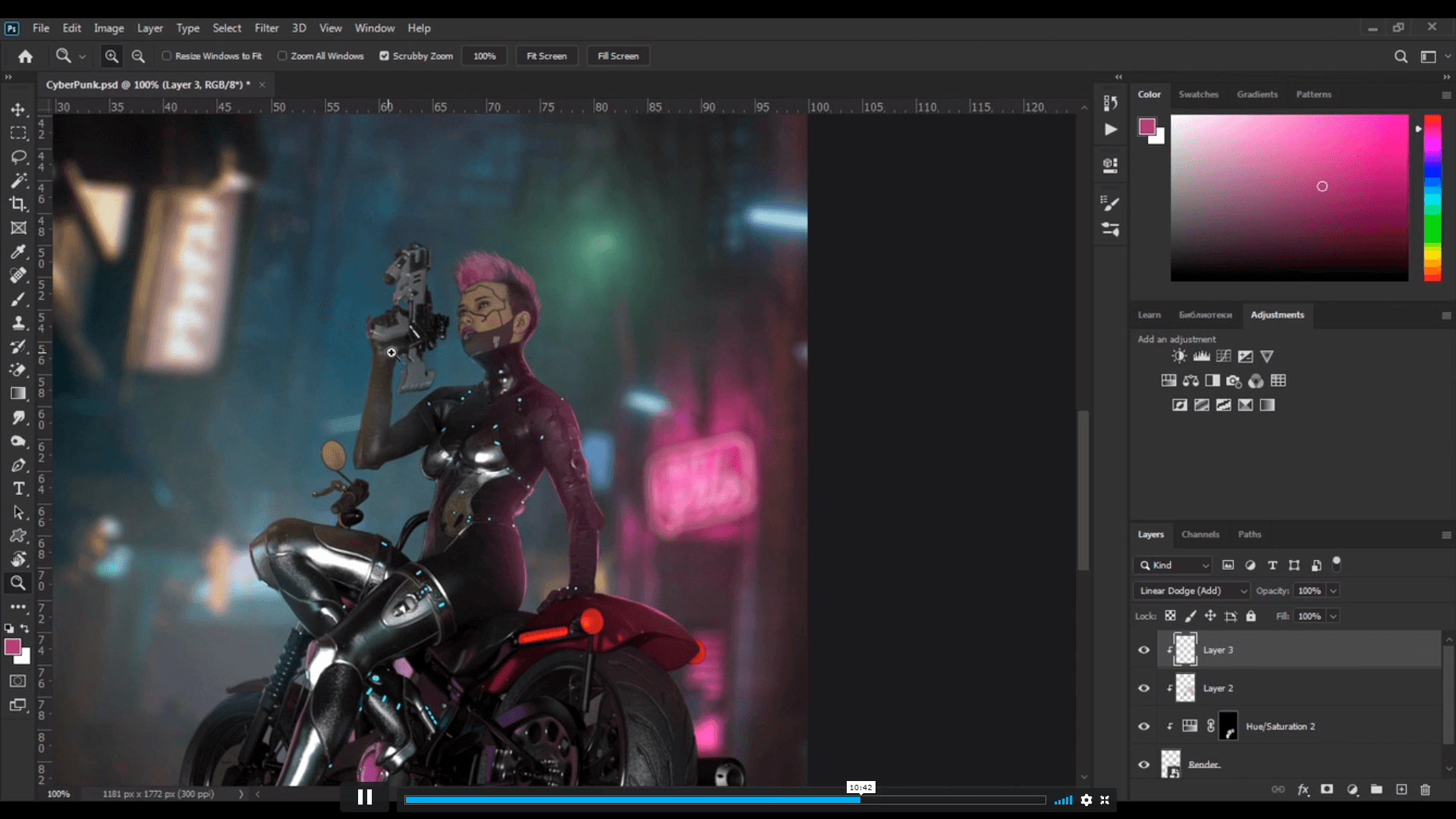This screenshot has height=819, width=1456.
Task: Select the Eraser tool
Action: [18, 370]
